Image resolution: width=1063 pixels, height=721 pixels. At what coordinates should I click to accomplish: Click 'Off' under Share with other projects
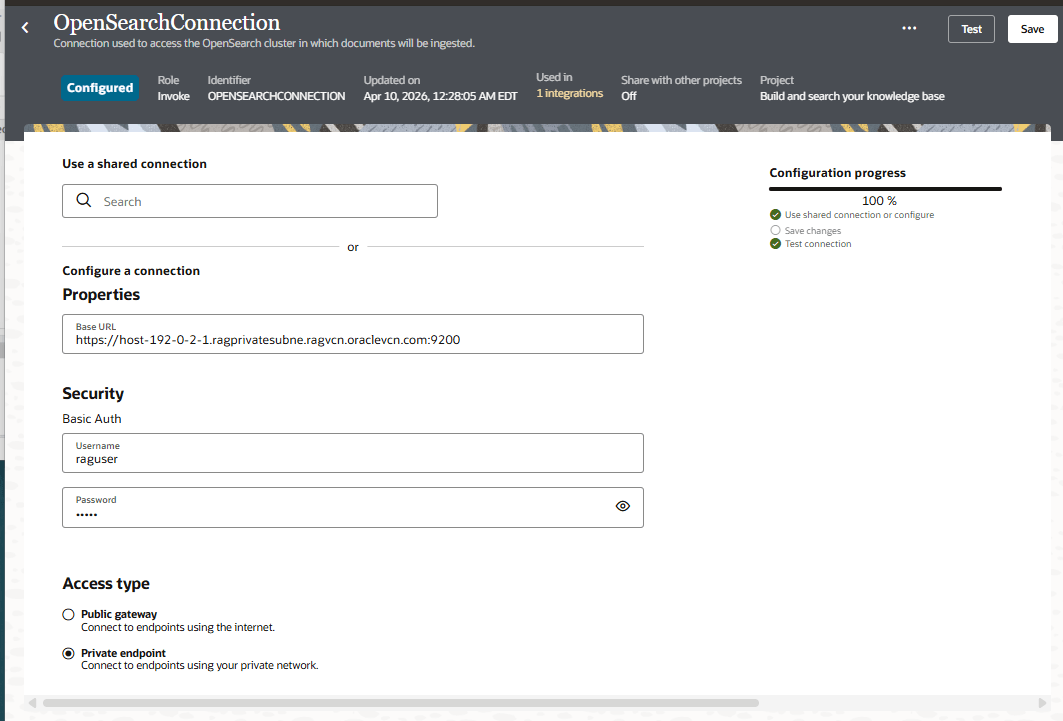point(628,96)
